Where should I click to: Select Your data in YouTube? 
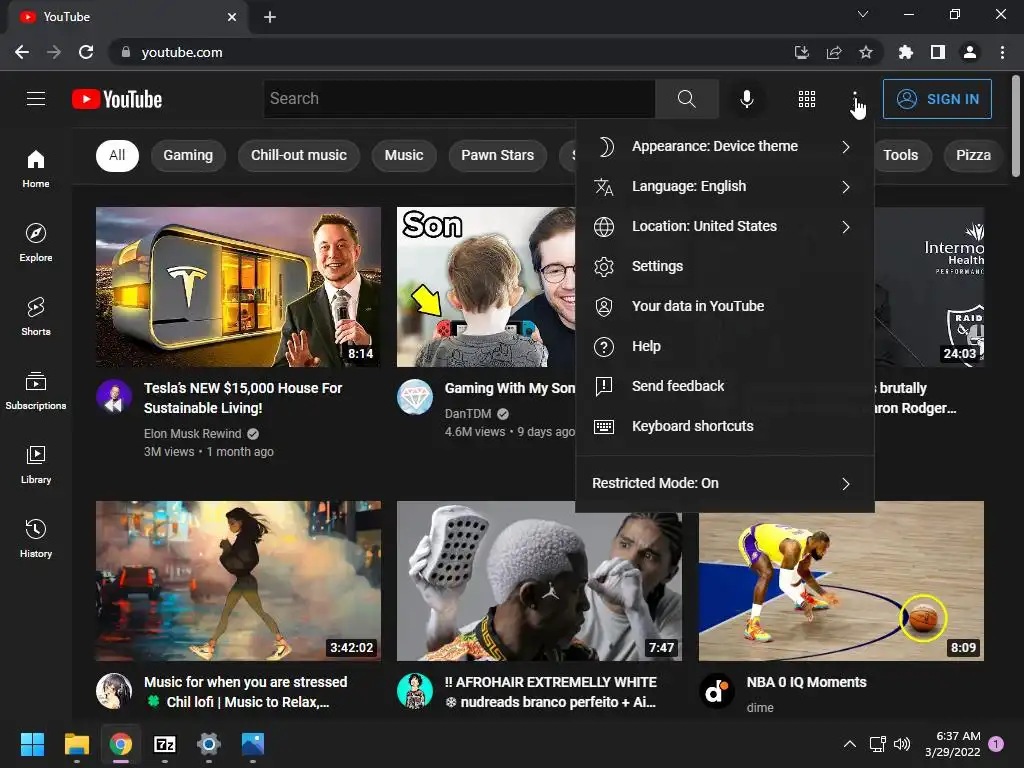point(725,306)
